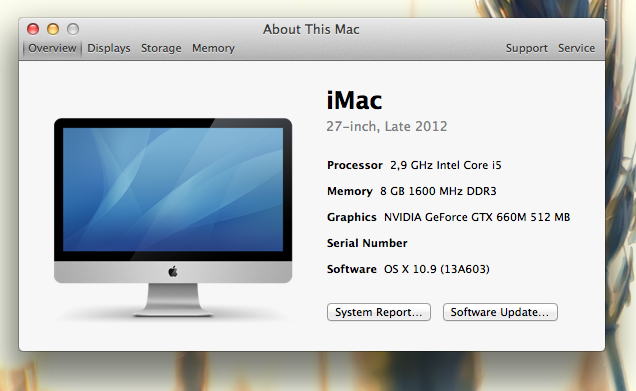This screenshot has height=391, width=636.
Task: Open the Displays tab
Action: 109,48
